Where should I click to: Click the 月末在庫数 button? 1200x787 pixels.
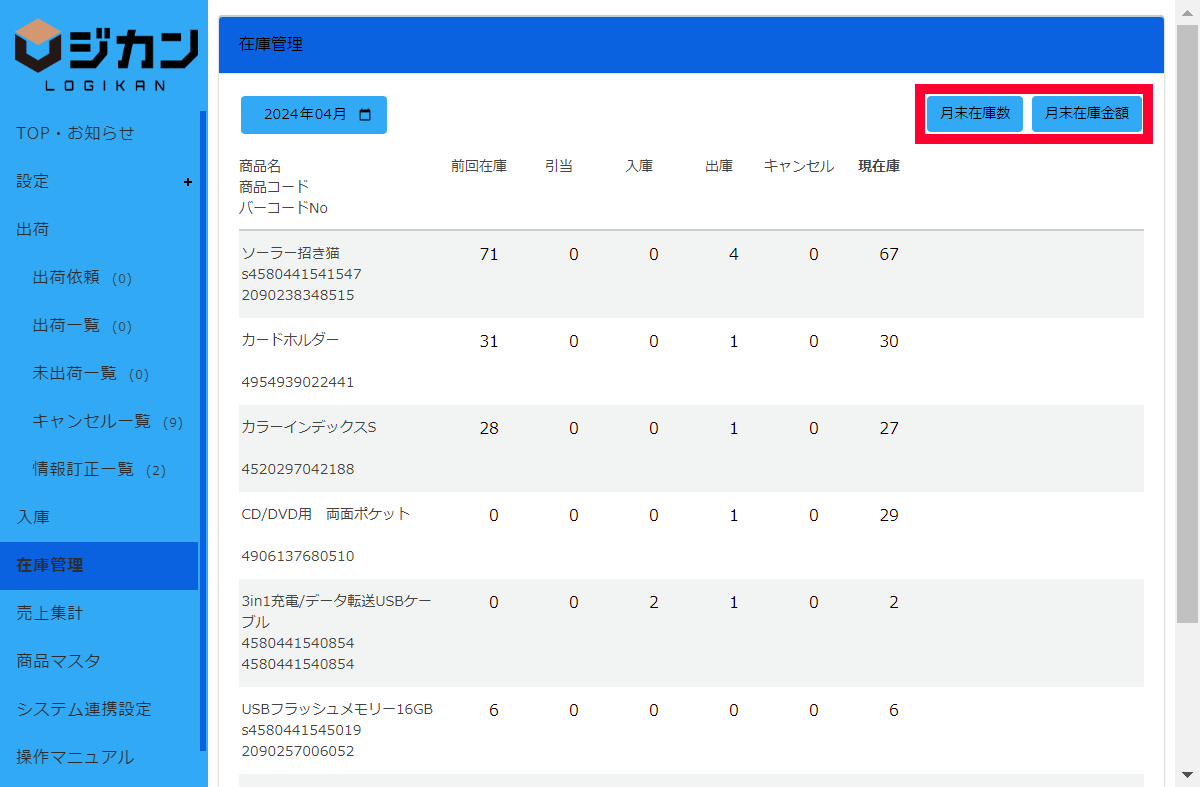(975, 114)
